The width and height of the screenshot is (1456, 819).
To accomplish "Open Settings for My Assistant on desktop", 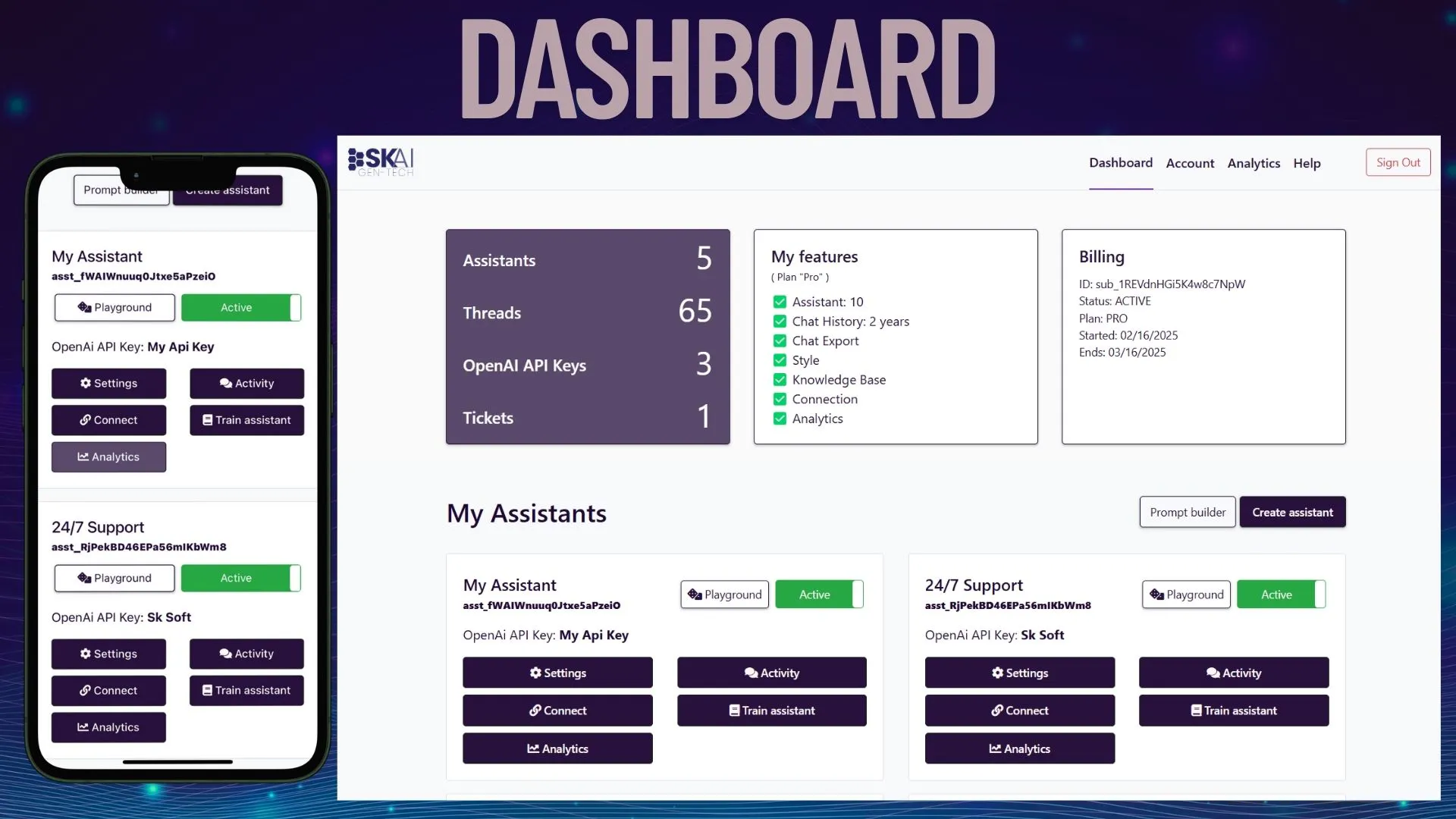I will click(x=557, y=673).
